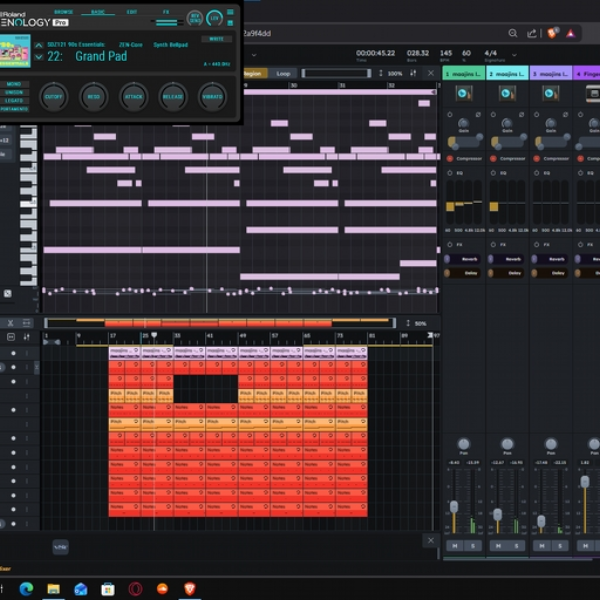Click the piano roll settings sliders icon
This screenshot has width=600, height=600.
pos(413,73)
